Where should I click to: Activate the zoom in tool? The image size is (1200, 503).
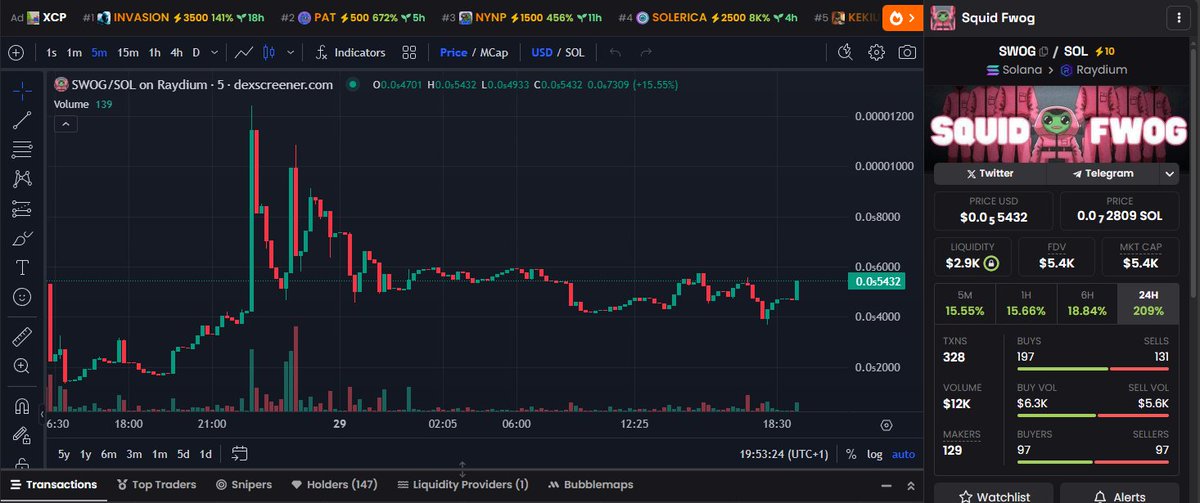22,366
